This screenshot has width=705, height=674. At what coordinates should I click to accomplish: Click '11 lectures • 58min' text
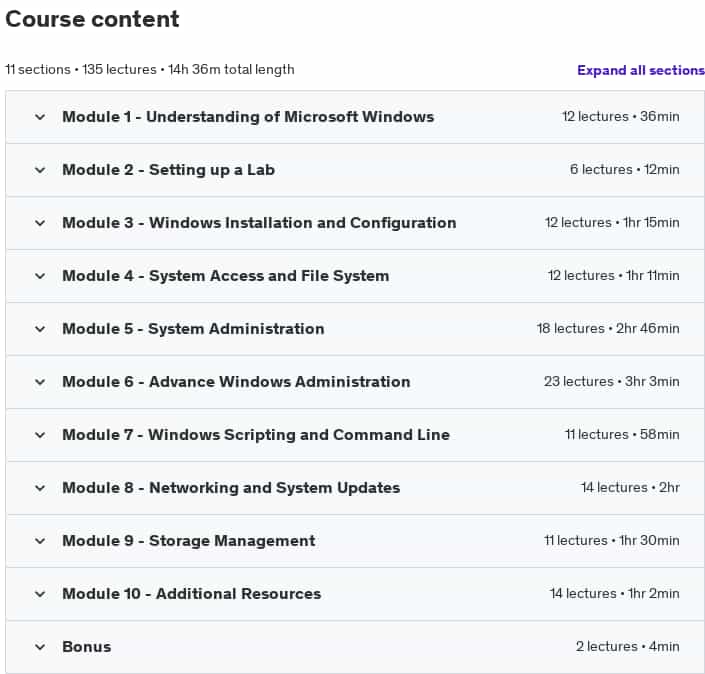[x=622, y=434]
